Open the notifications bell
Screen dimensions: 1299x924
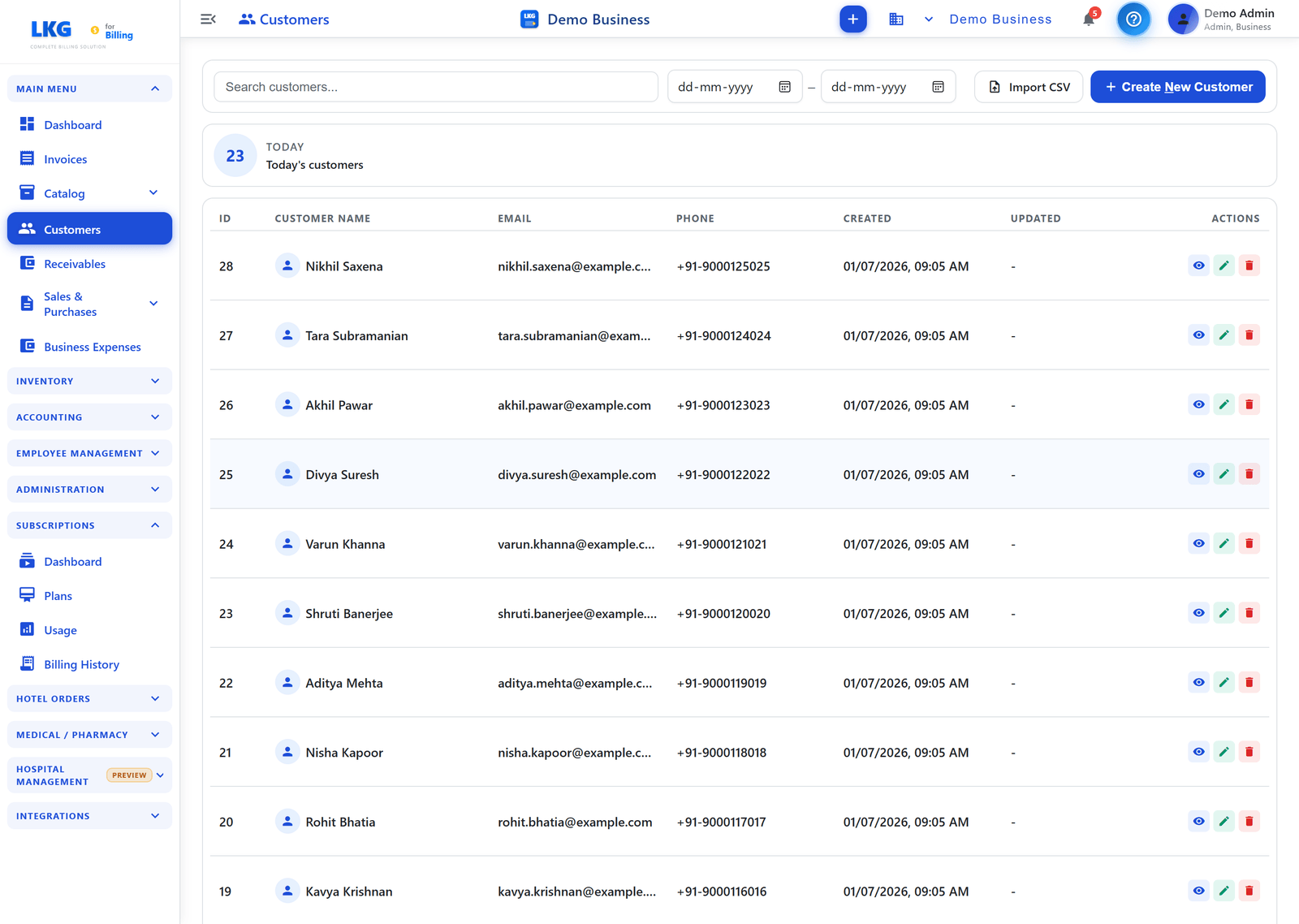tap(1089, 19)
